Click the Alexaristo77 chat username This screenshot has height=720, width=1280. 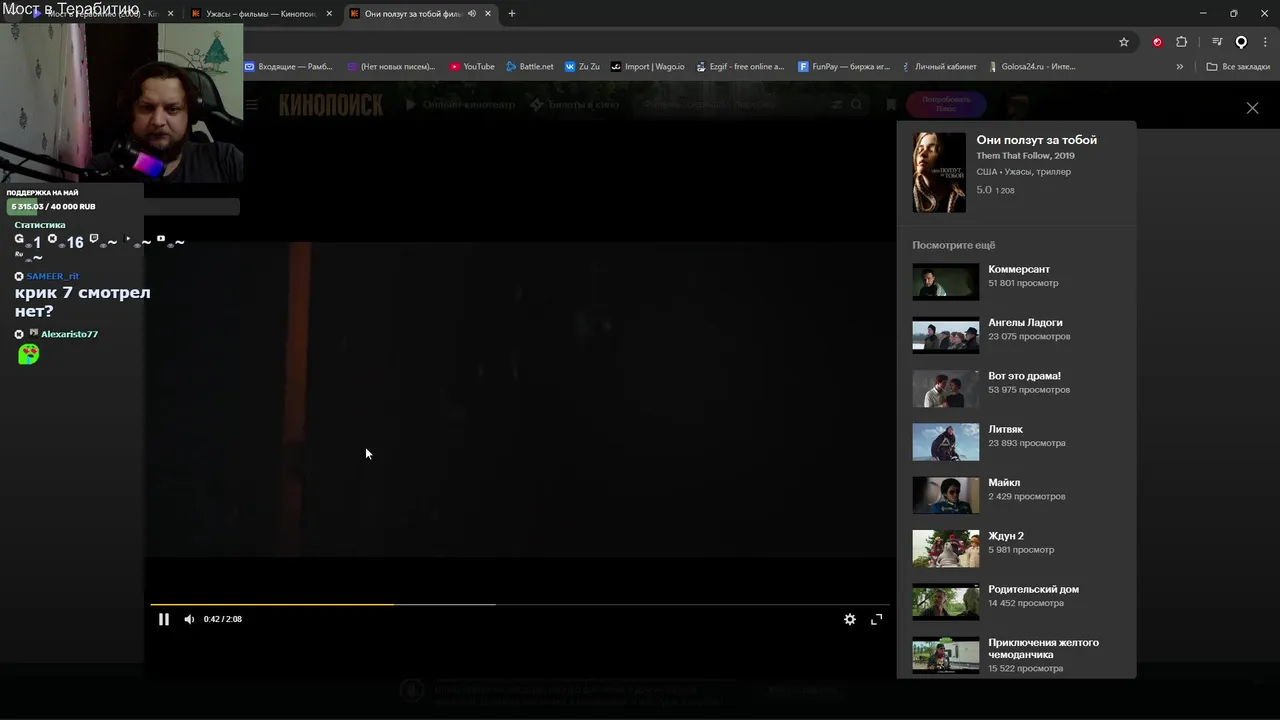pos(69,334)
